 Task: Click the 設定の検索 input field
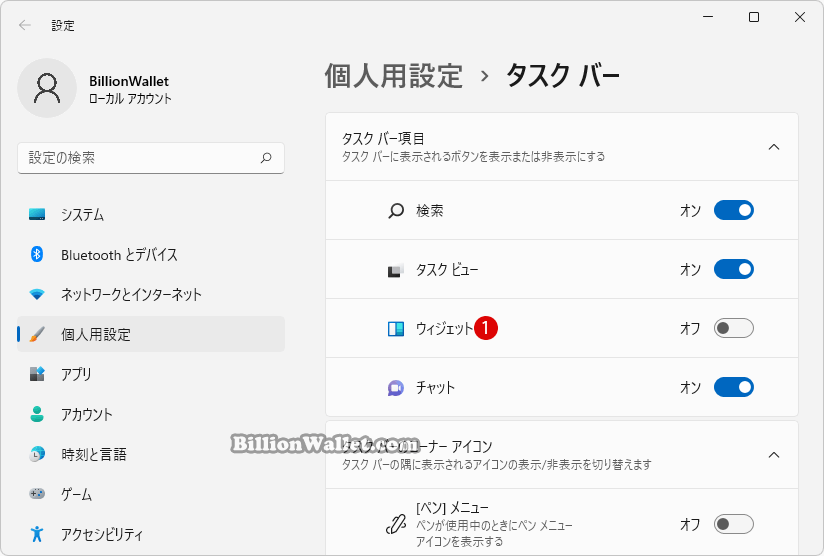click(x=151, y=158)
